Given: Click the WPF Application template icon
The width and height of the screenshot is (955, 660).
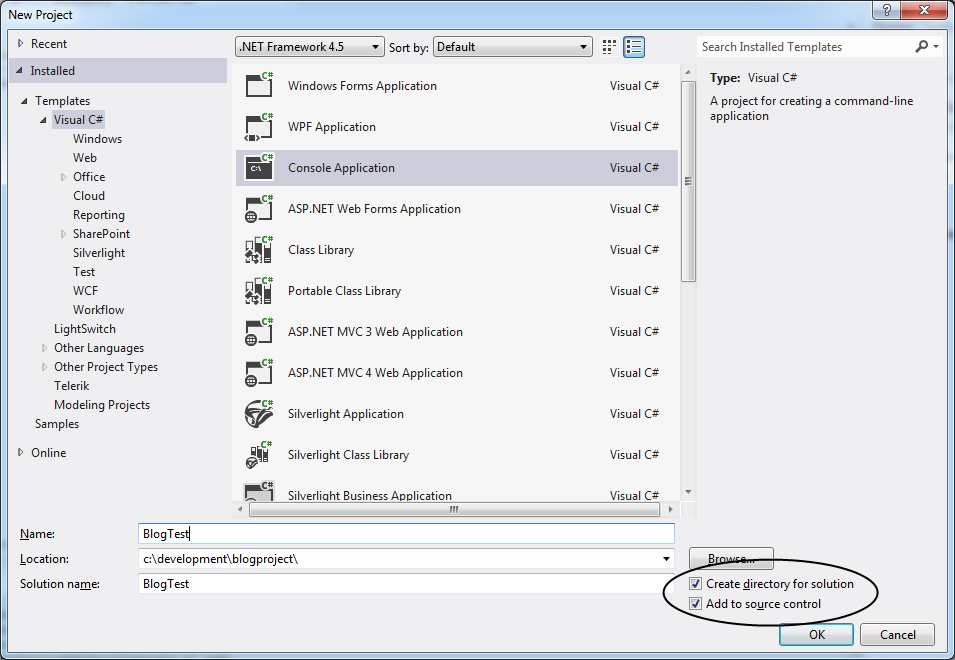Looking at the screenshot, I should 259,127.
